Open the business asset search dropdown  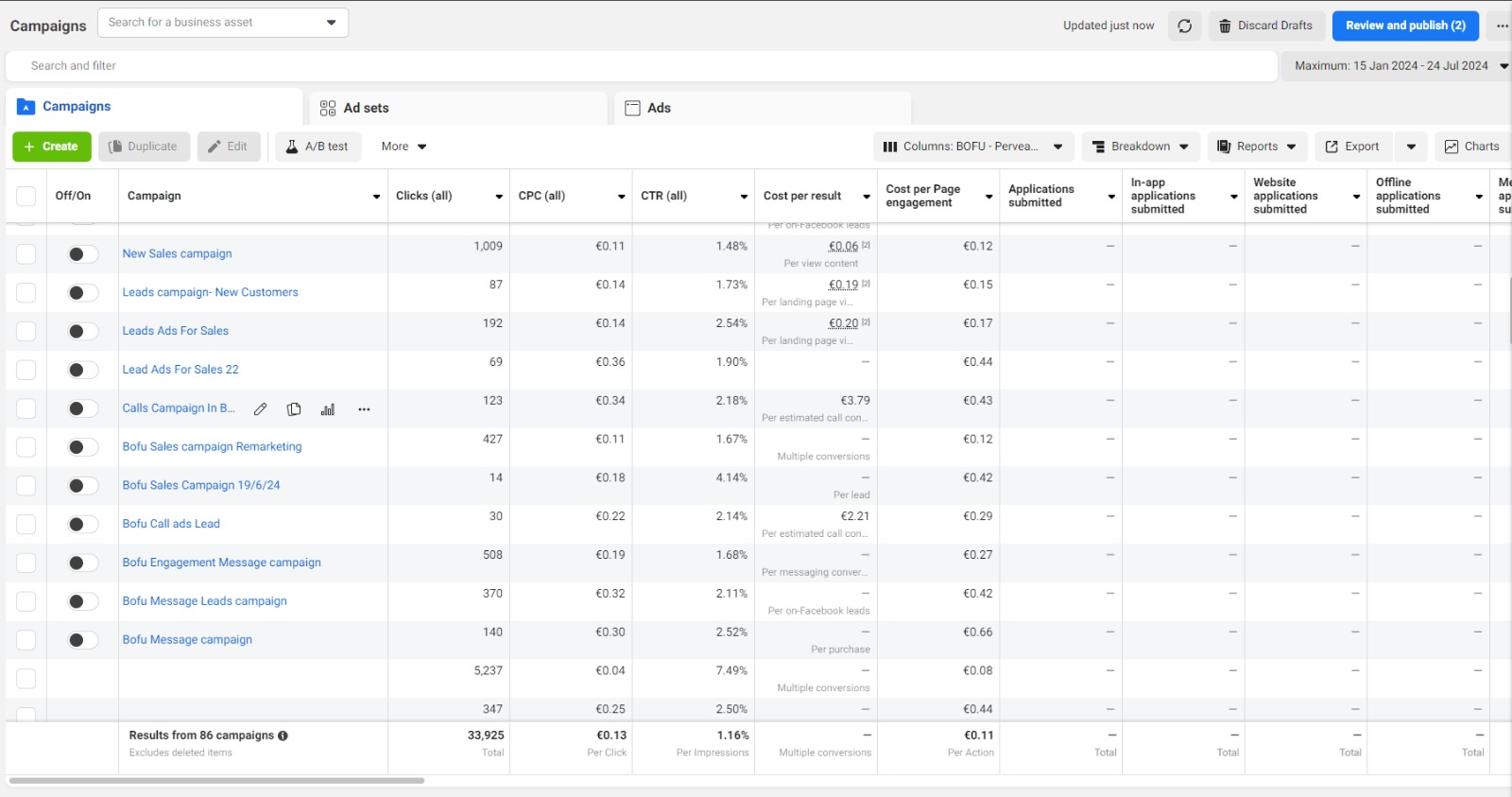click(331, 23)
